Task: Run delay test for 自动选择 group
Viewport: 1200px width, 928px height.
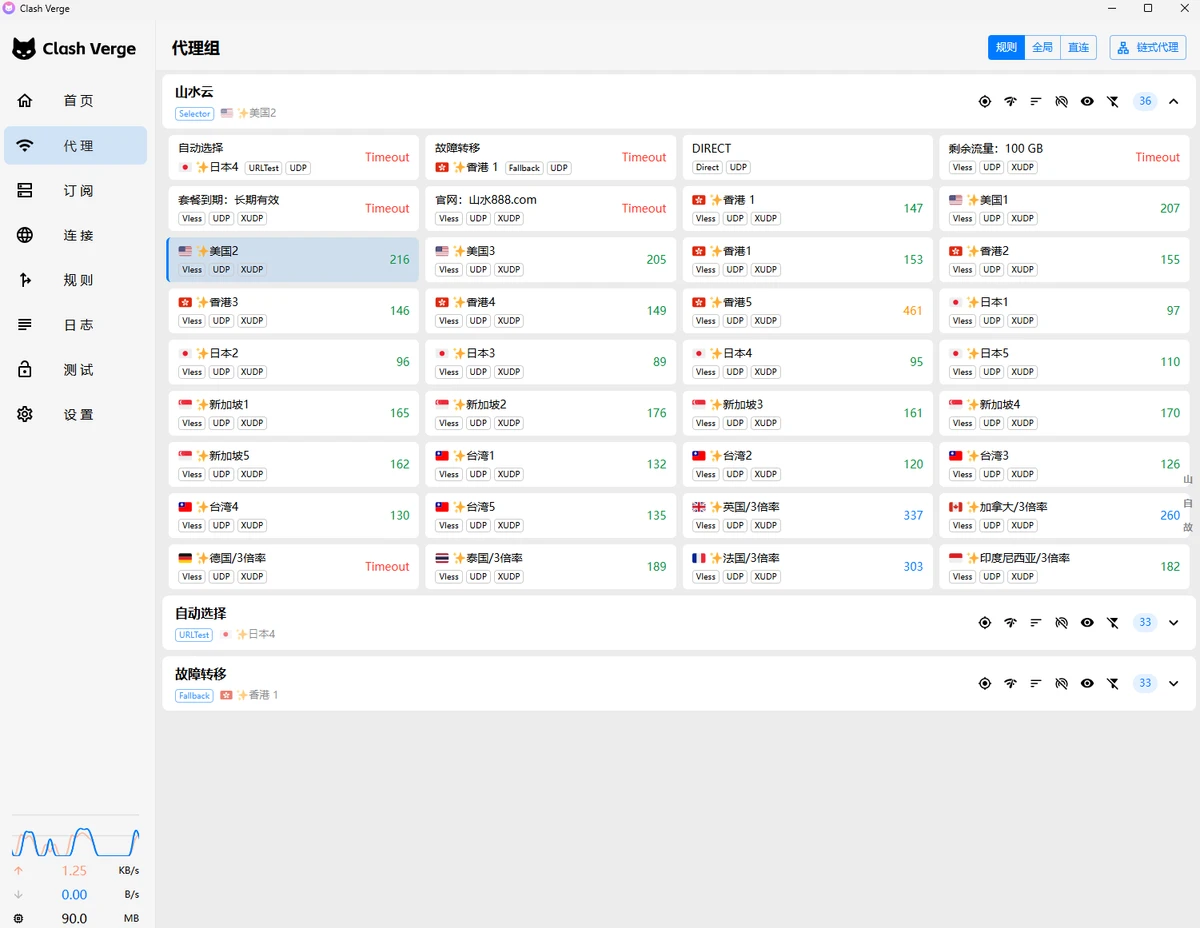Action: coord(1010,622)
